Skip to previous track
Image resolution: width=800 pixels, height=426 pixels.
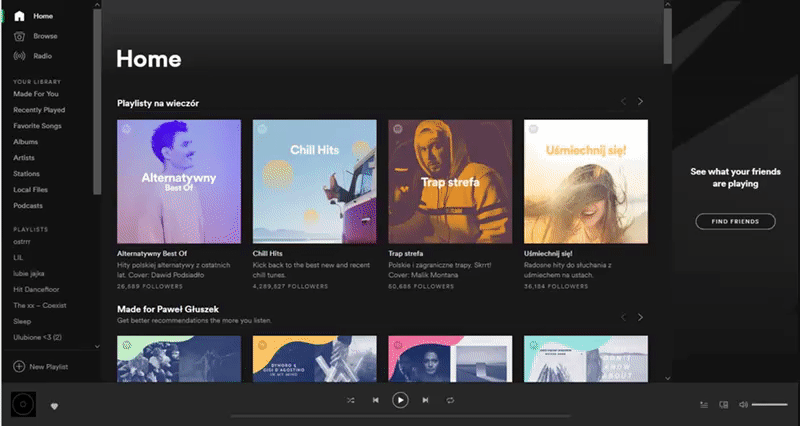tap(376, 400)
